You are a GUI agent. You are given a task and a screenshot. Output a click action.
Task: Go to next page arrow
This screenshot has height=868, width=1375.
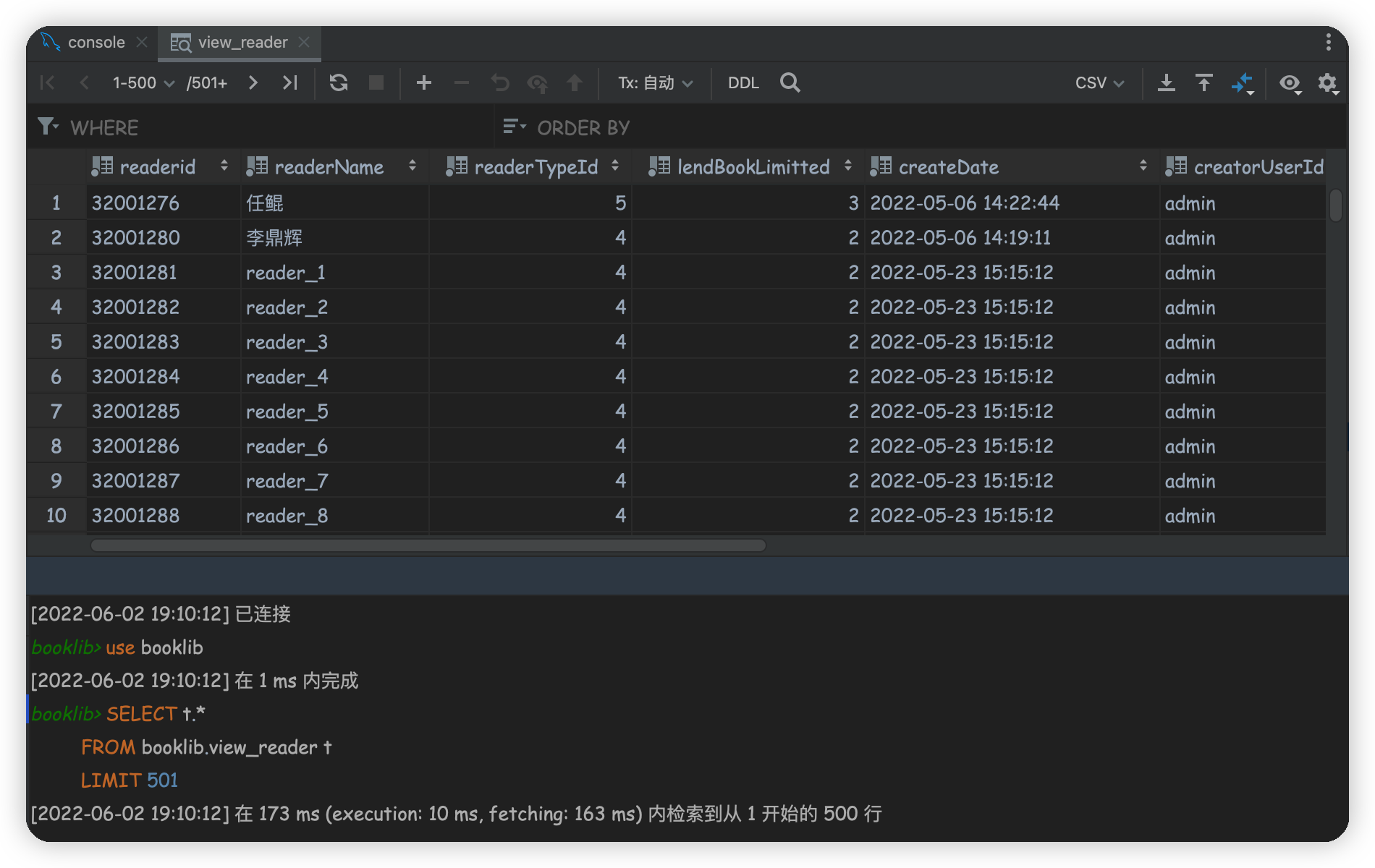point(253,82)
